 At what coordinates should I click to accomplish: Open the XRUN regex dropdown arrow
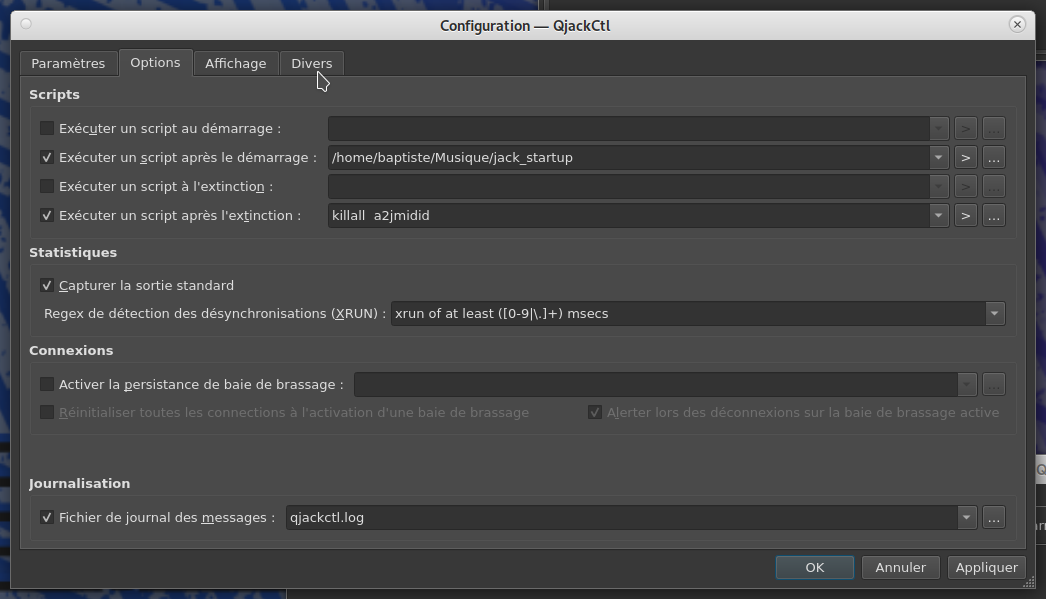click(995, 314)
